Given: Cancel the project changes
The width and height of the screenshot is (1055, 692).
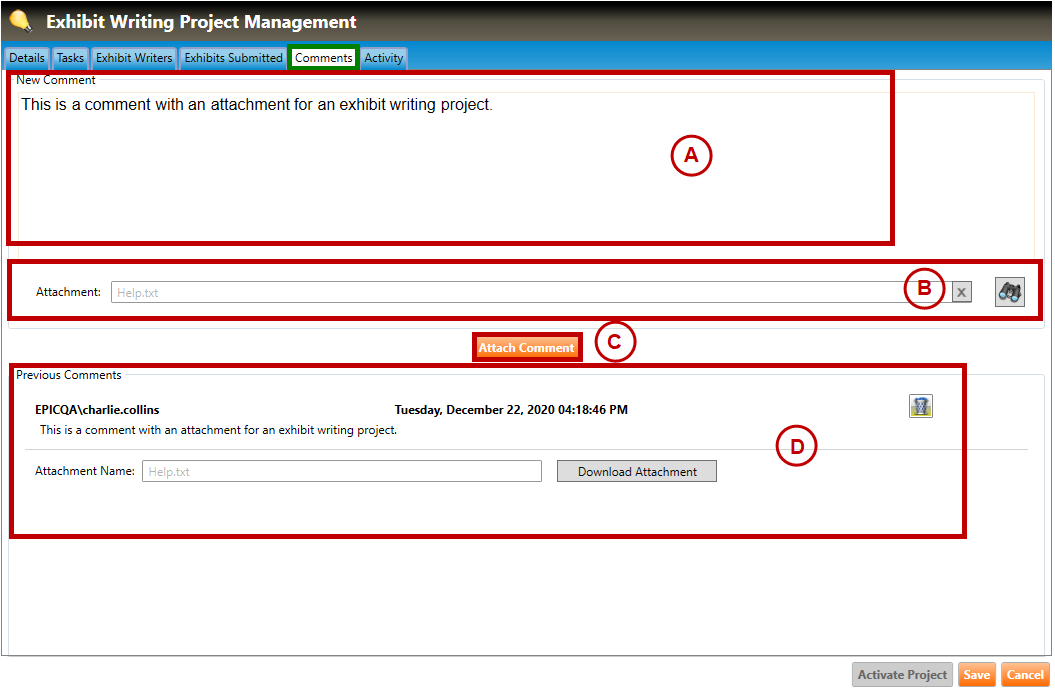Looking at the screenshot, I should click(1025, 675).
